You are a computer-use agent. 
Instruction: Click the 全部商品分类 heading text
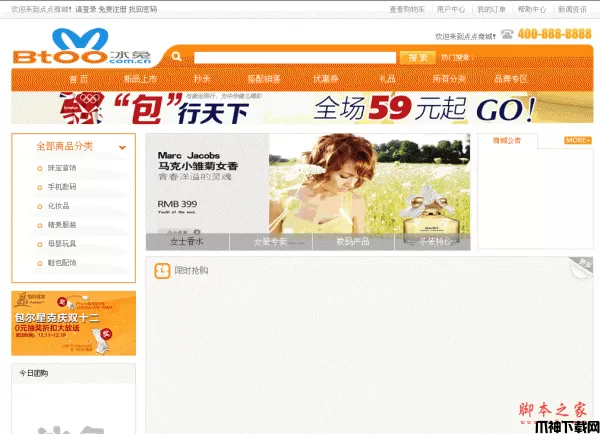[65, 146]
